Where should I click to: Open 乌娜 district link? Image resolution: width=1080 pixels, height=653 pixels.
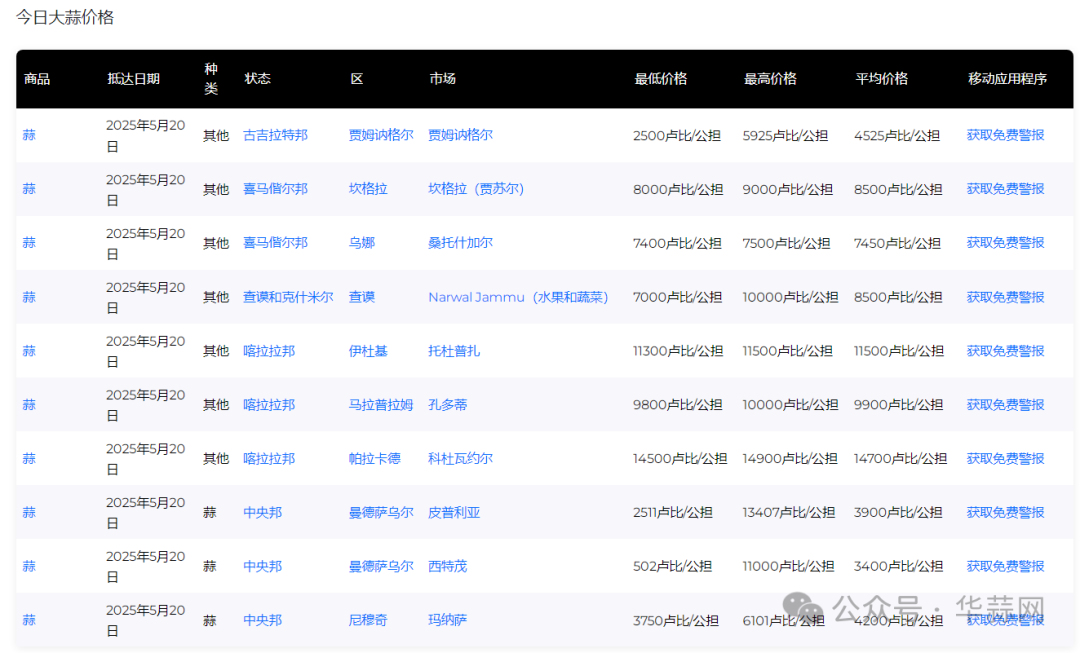(362, 242)
